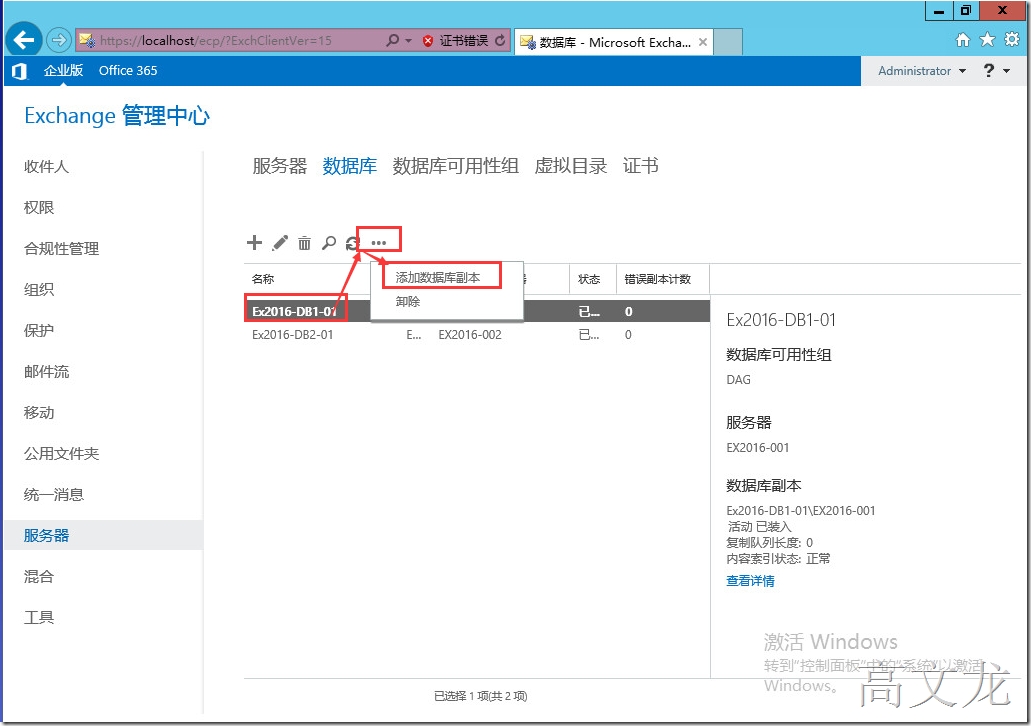
Task: Open the address bar search dropdown arrow
Action: tap(408, 41)
